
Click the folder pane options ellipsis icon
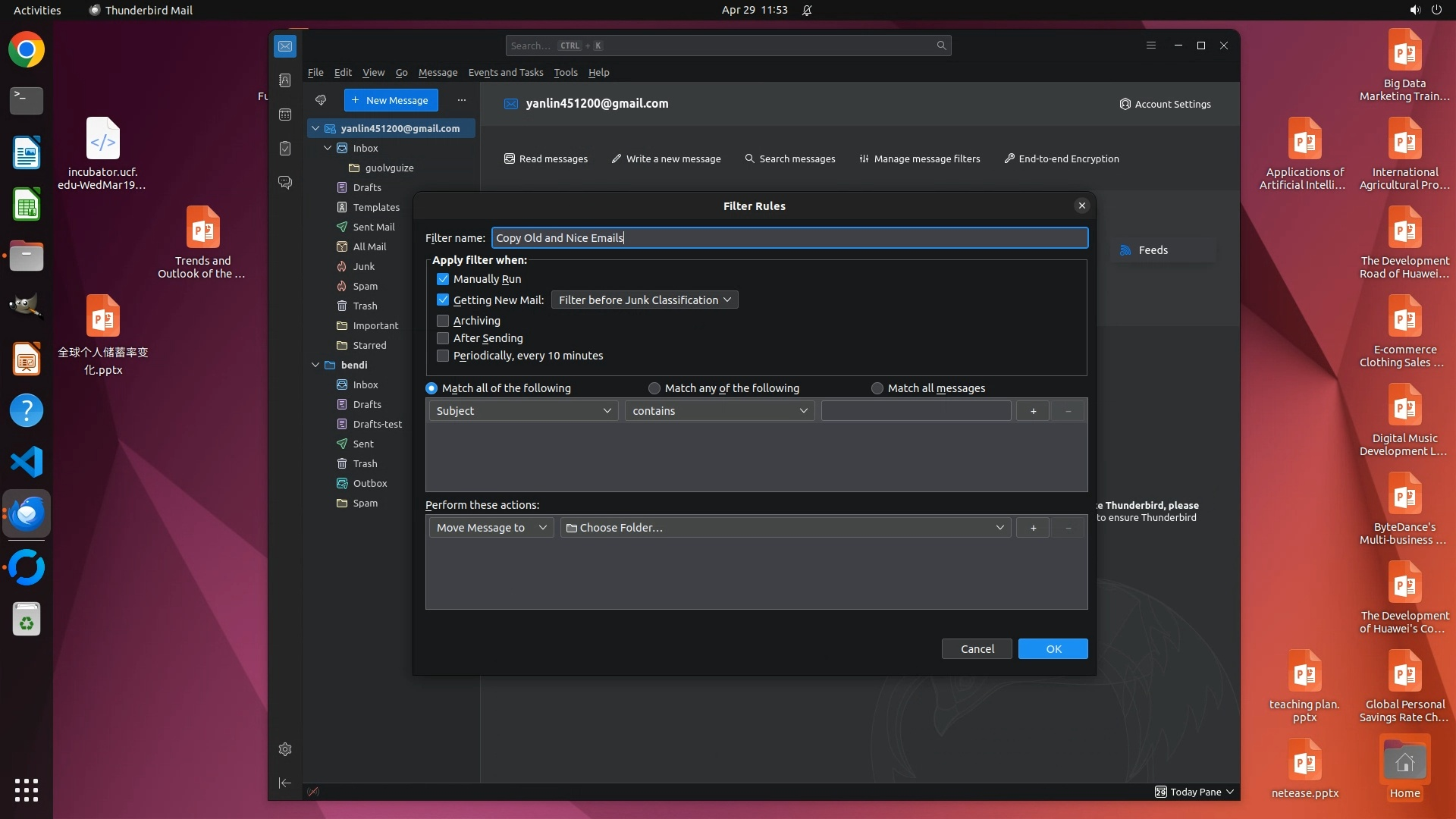461,100
